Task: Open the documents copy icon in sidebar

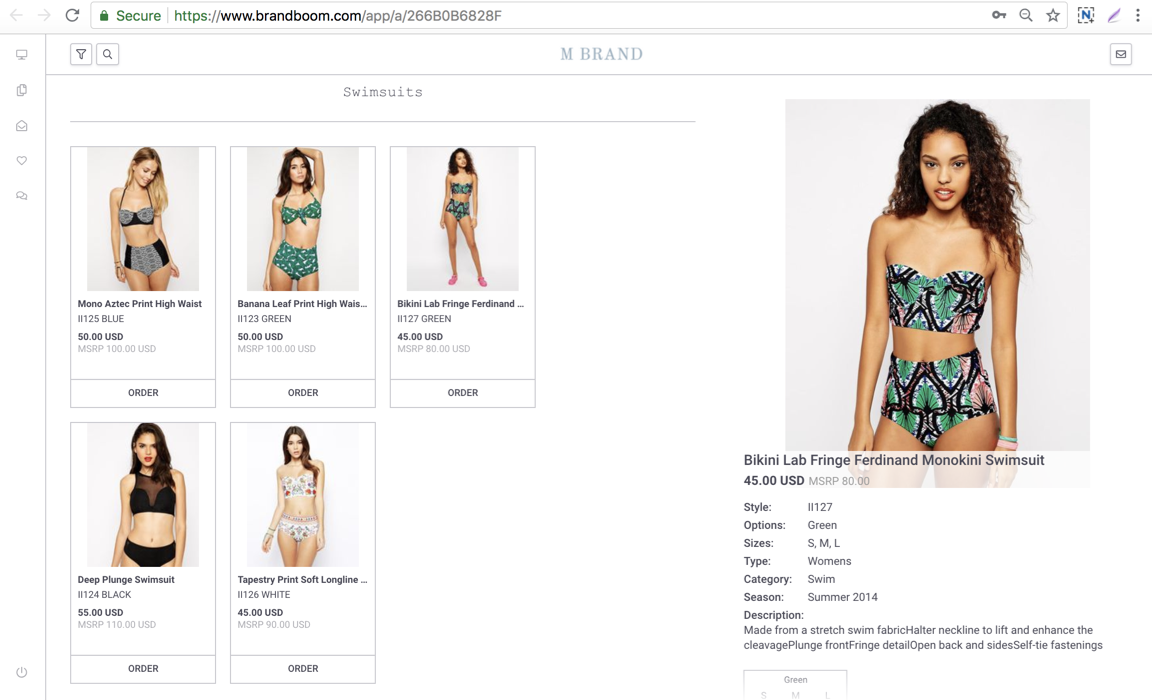Action: tap(22, 90)
